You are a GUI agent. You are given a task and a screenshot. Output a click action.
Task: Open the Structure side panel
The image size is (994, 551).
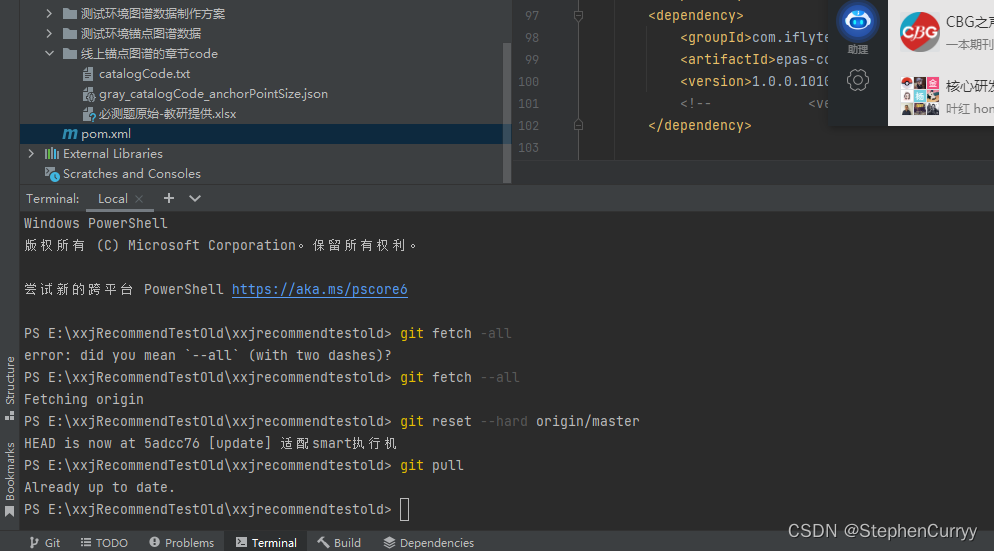tap(10, 388)
